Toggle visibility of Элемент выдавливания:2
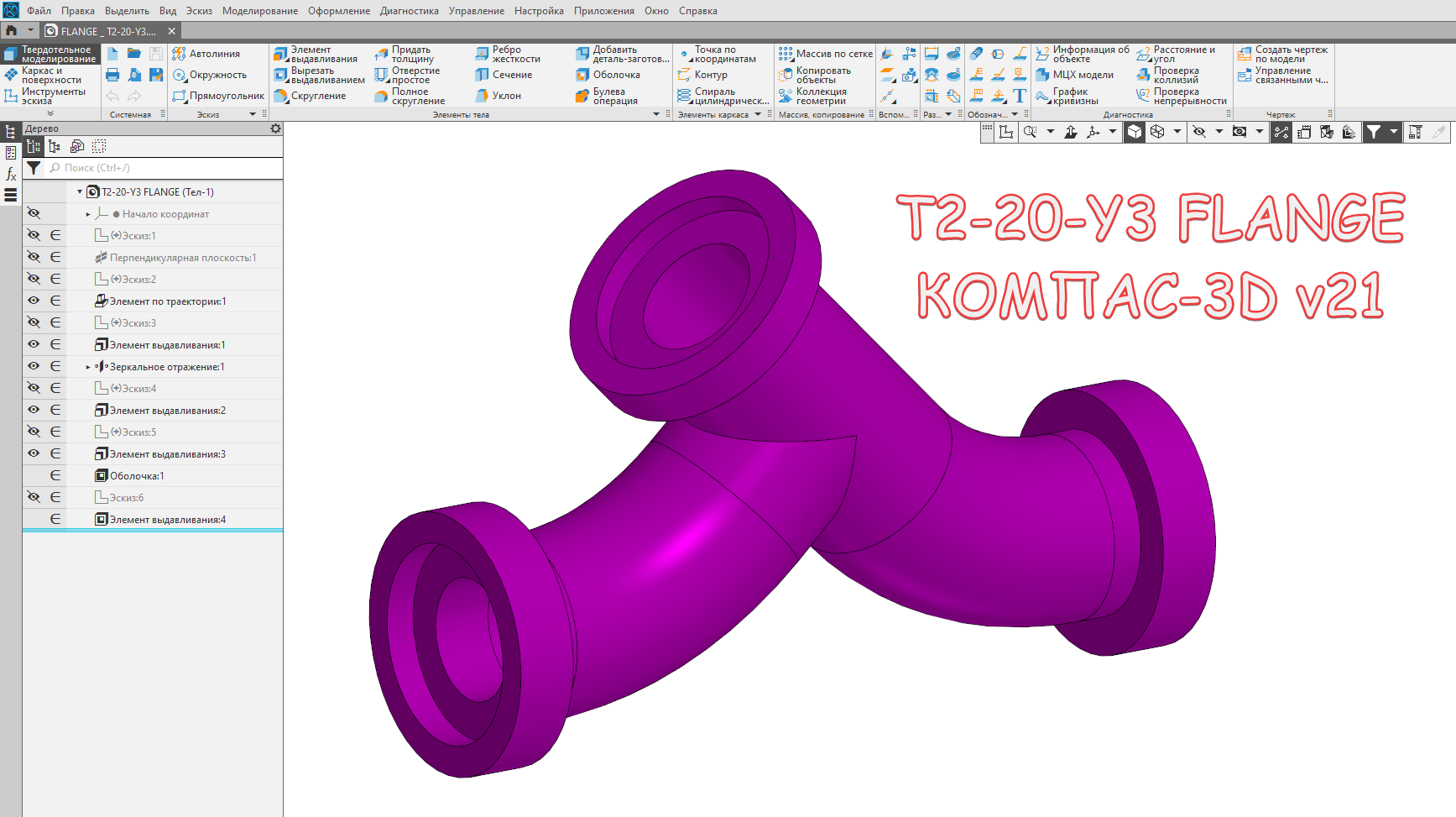The width and height of the screenshot is (1456, 817). pyautogui.click(x=34, y=410)
